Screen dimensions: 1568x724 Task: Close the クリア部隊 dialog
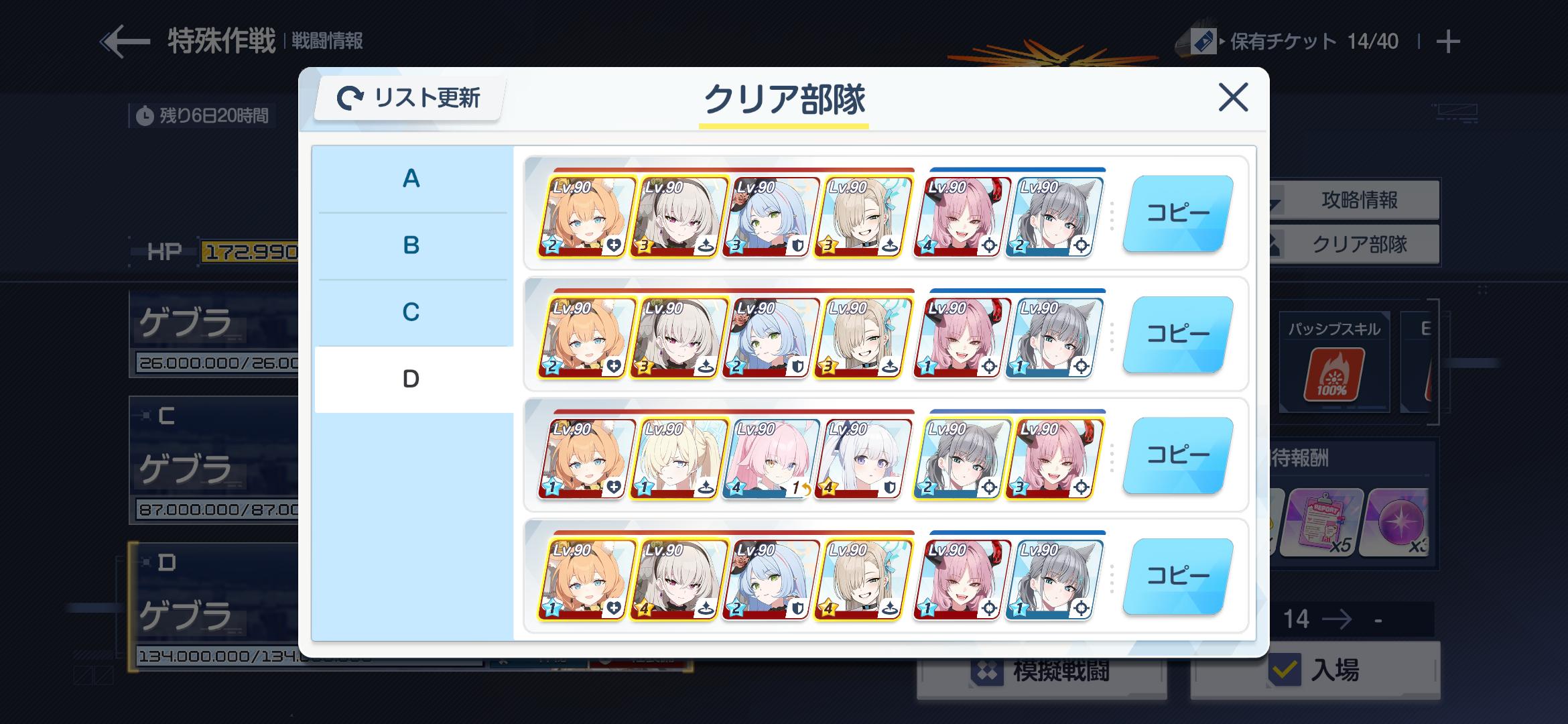1233,97
